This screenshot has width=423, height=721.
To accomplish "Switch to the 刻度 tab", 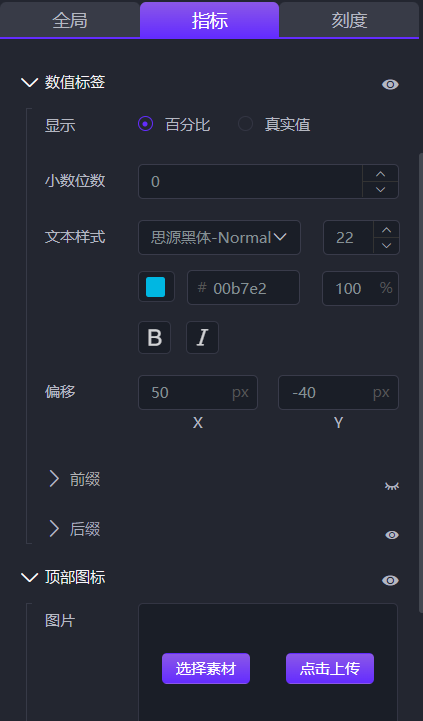I will tap(349, 20).
